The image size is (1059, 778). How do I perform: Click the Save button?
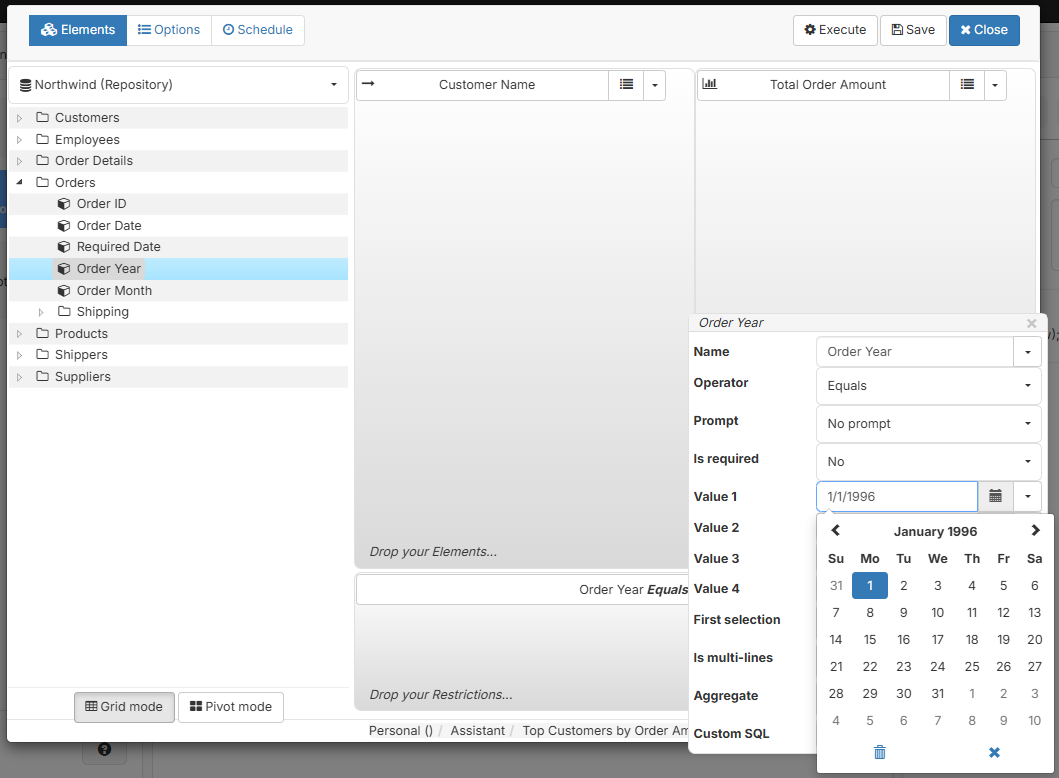tap(912, 30)
